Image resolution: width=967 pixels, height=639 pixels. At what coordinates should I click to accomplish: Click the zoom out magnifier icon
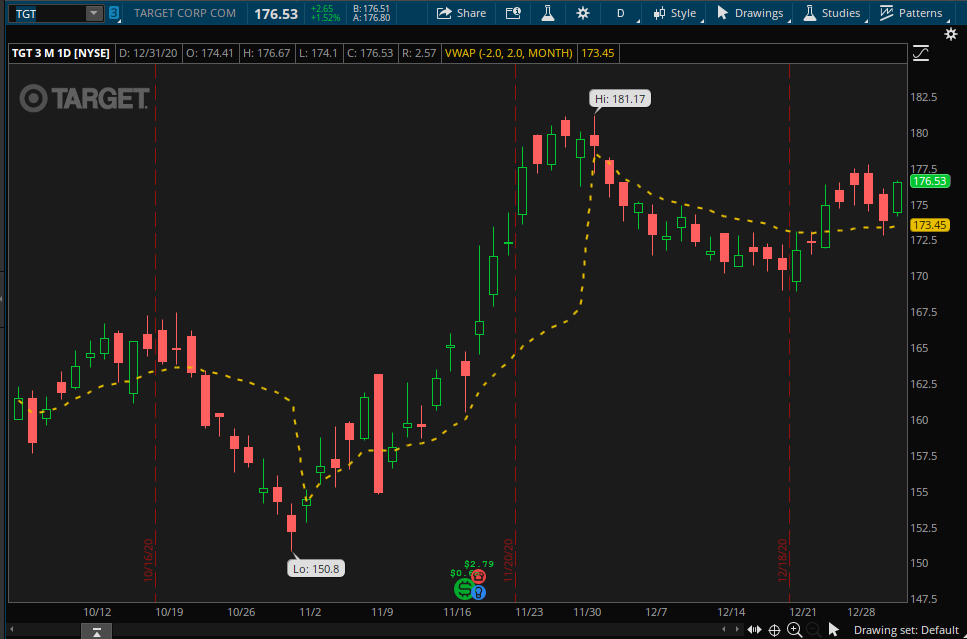(813, 630)
